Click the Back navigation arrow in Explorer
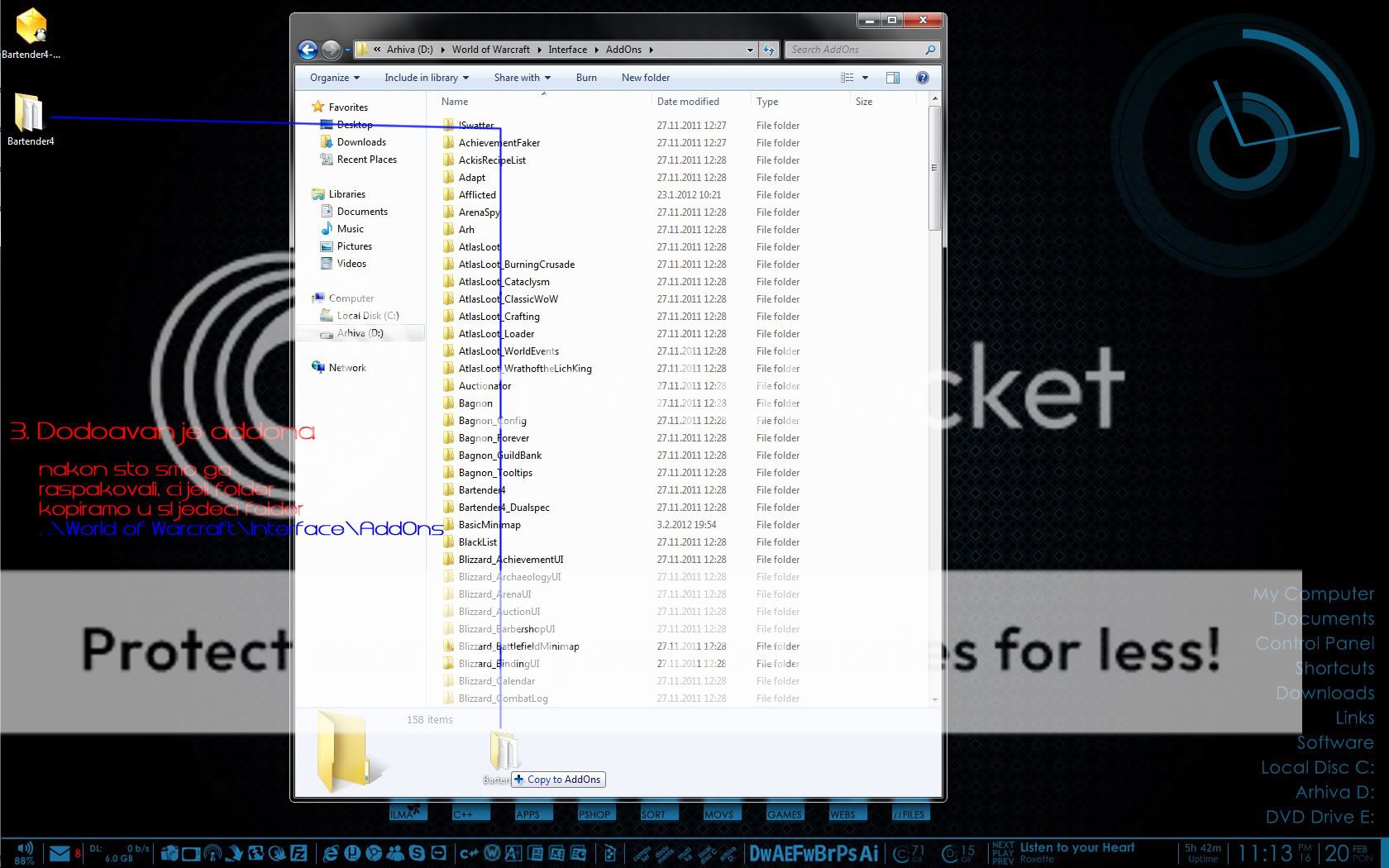 point(308,50)
